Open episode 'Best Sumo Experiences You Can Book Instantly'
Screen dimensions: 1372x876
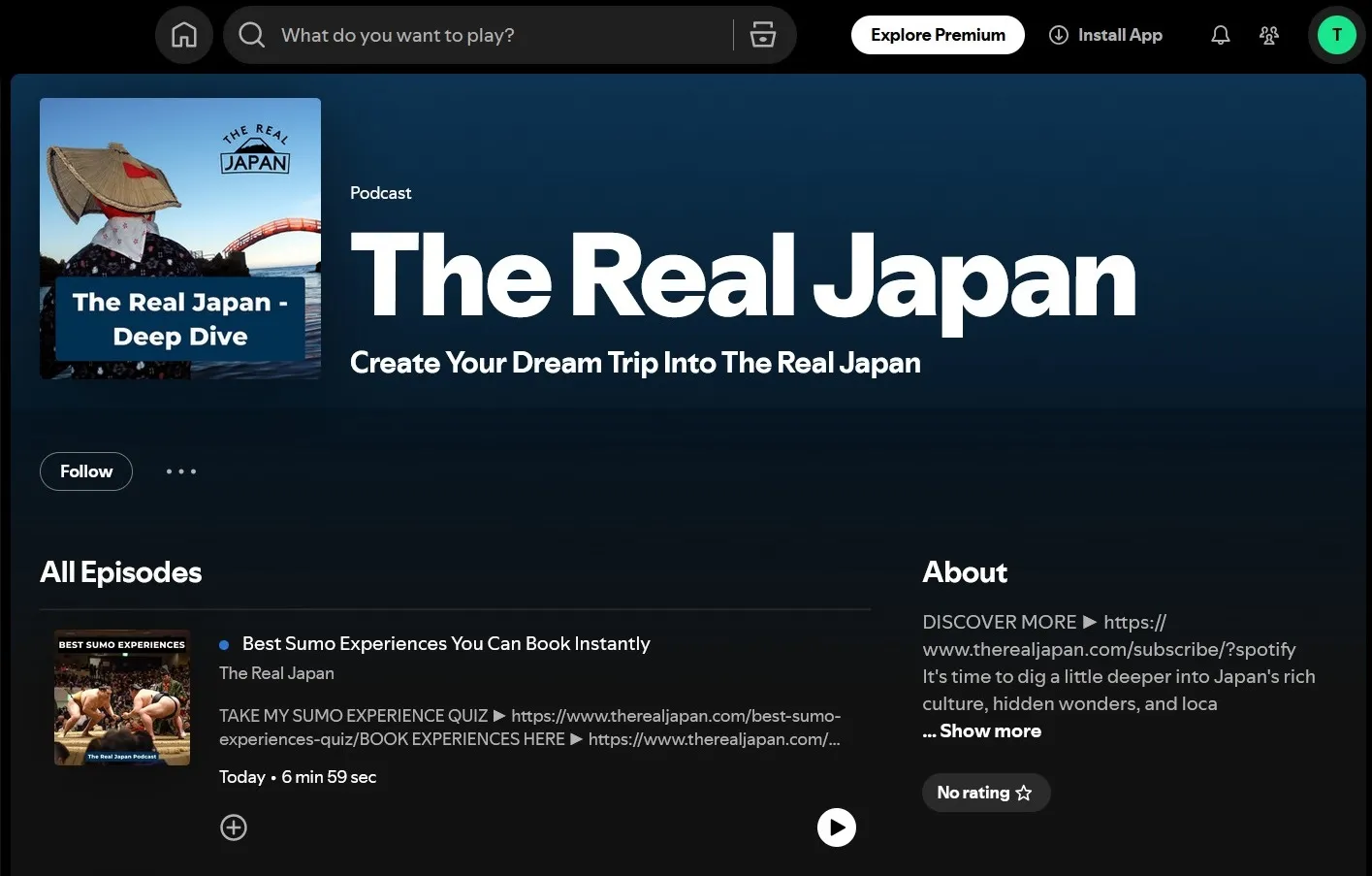pyautogui.click(x=446, y=643)
